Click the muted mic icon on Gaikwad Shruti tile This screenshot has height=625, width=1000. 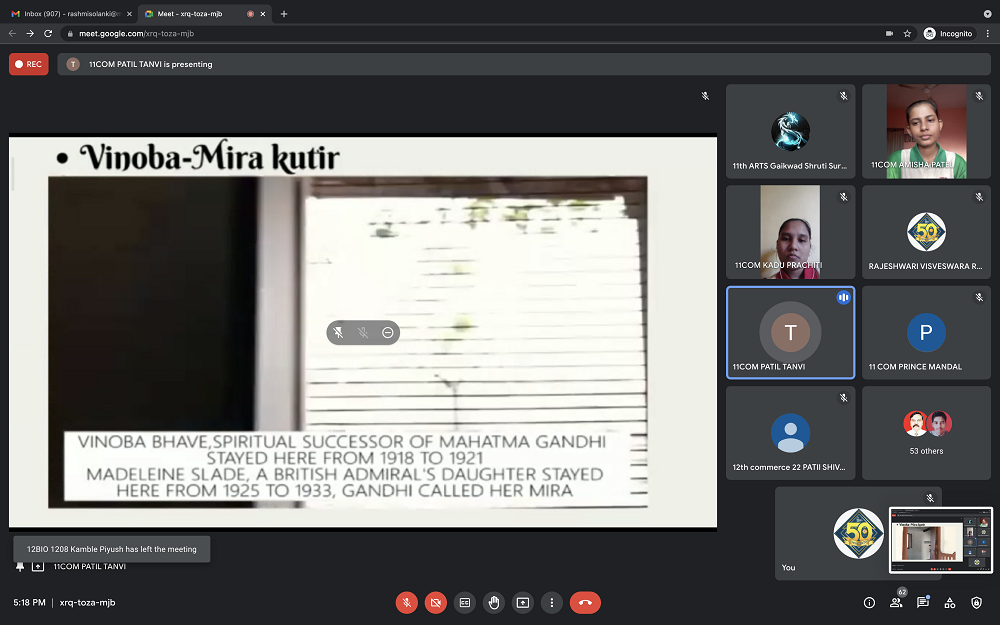point(843,96)
